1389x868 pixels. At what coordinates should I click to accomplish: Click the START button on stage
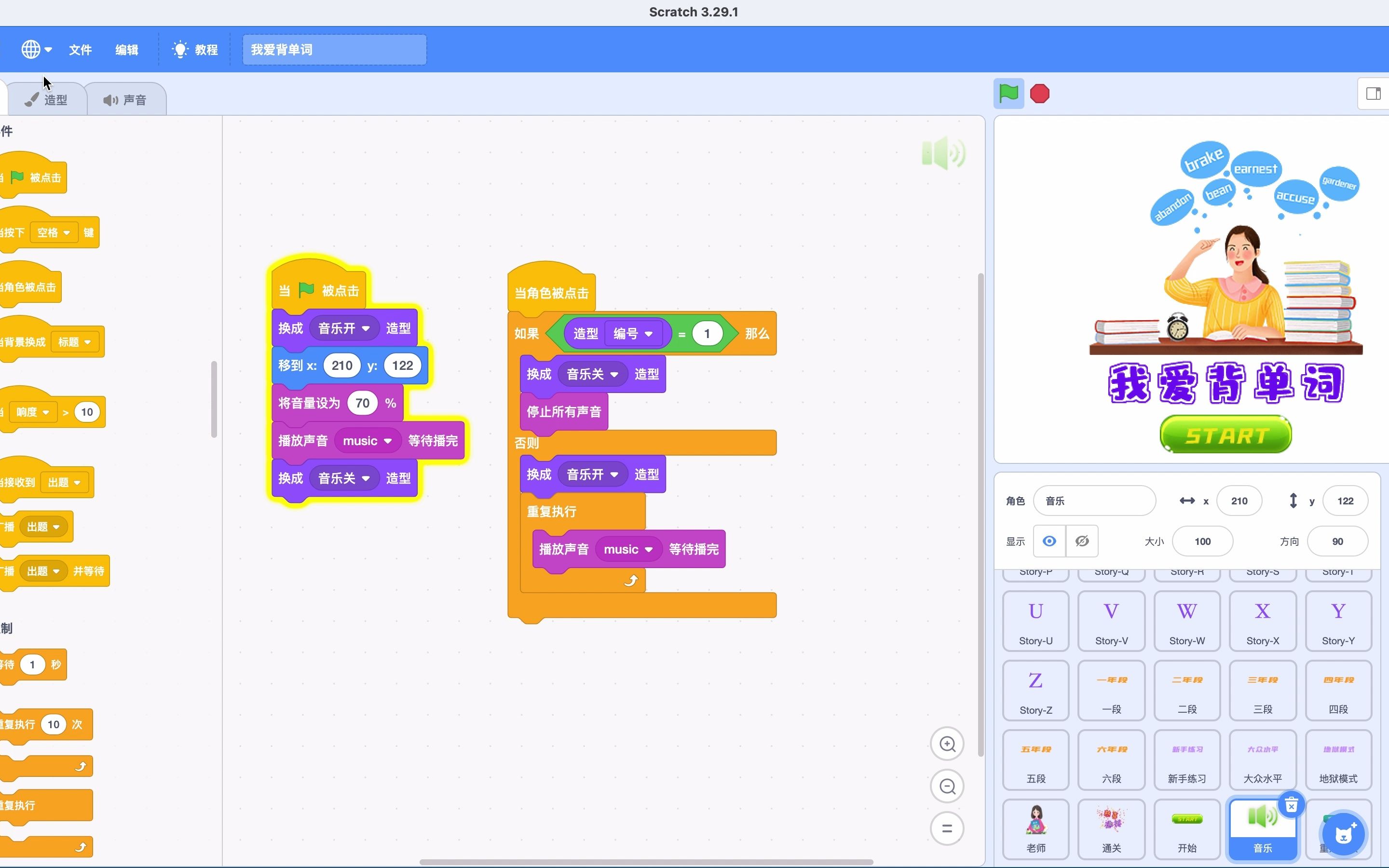pos(1226,435)
